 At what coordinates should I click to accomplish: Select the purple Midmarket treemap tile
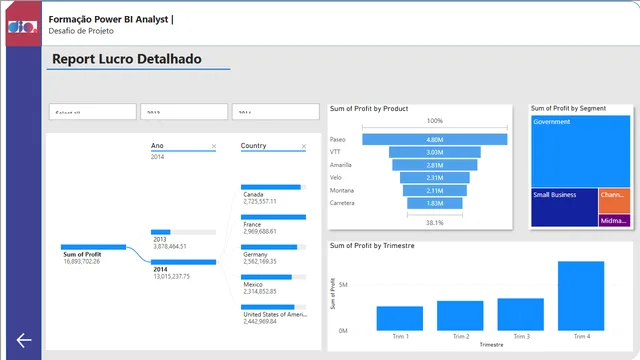614,220
